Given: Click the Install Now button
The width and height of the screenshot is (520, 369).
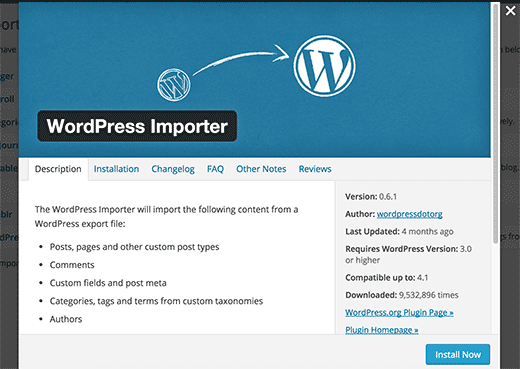Looking at the screenshot, I should [x=458, y=354].
